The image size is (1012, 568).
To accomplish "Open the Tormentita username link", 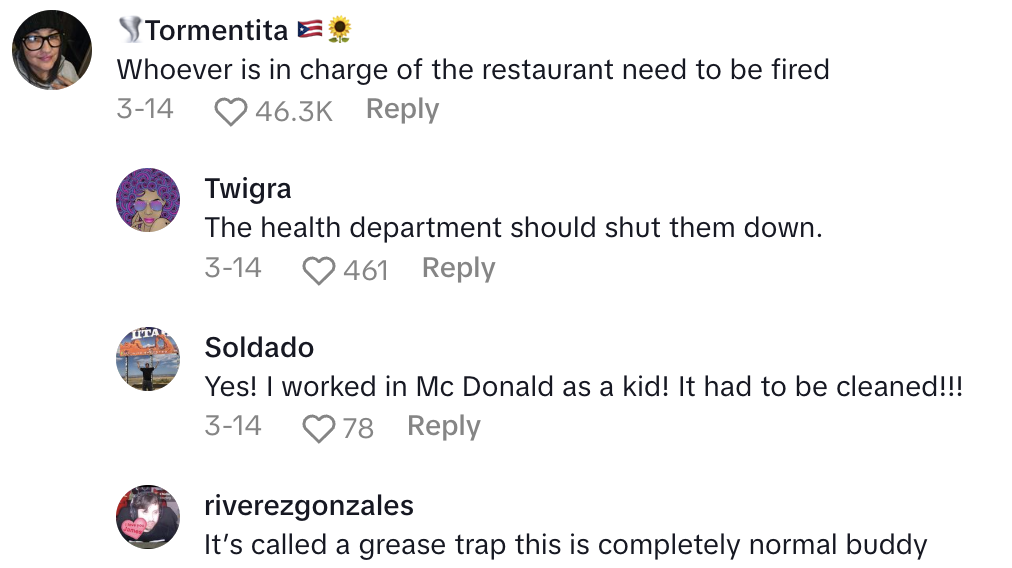I will coord(216,31).
